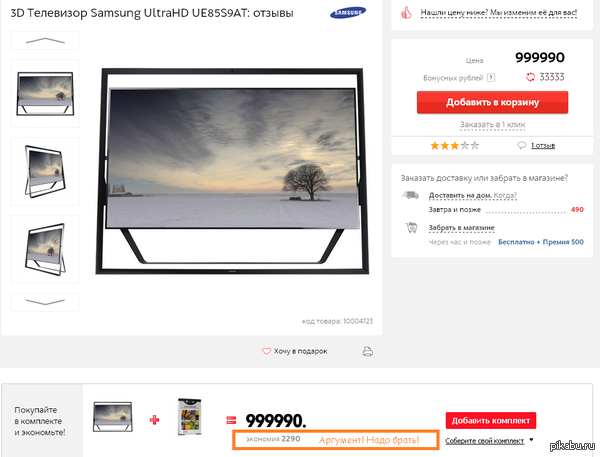The width and height of the screenshot is (600, 457).
Task: Open 'Заказать в 1 клик' link
Action: pyautogui.click(x=492, y=125)
